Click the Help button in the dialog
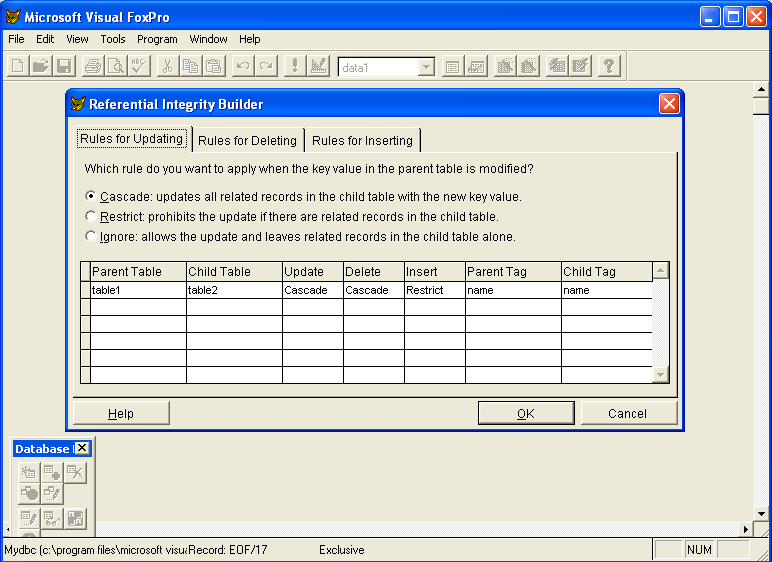The height and width of the screenshot is (562, 772). 121,413
